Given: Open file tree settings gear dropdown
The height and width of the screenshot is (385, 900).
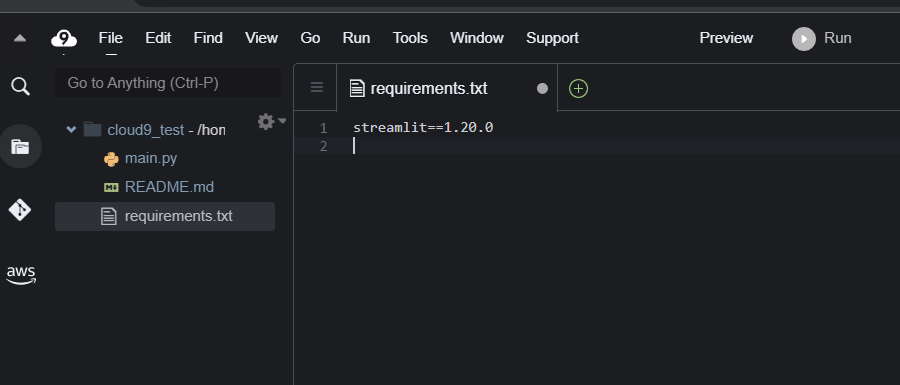Looking at the screenshot, I should coord(271,121).
